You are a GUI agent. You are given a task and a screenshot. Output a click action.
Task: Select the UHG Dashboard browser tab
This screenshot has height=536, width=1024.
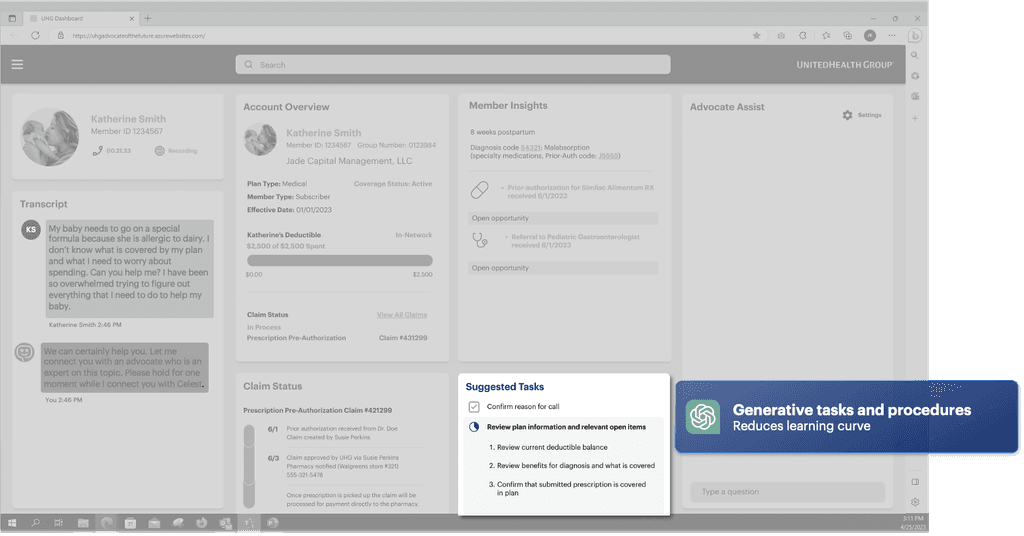(x=82, y=18)
